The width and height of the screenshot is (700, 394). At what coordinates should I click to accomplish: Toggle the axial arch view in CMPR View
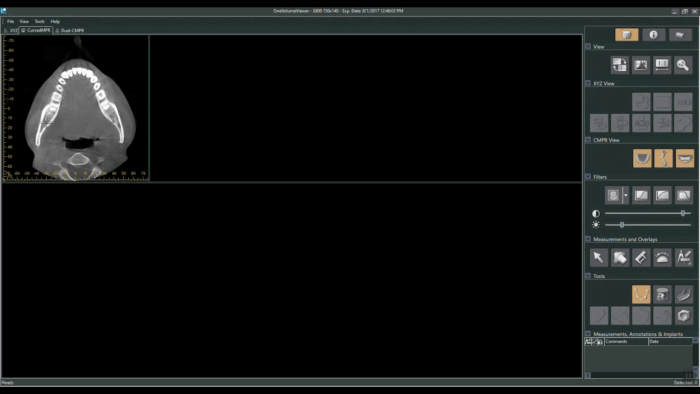642,158
